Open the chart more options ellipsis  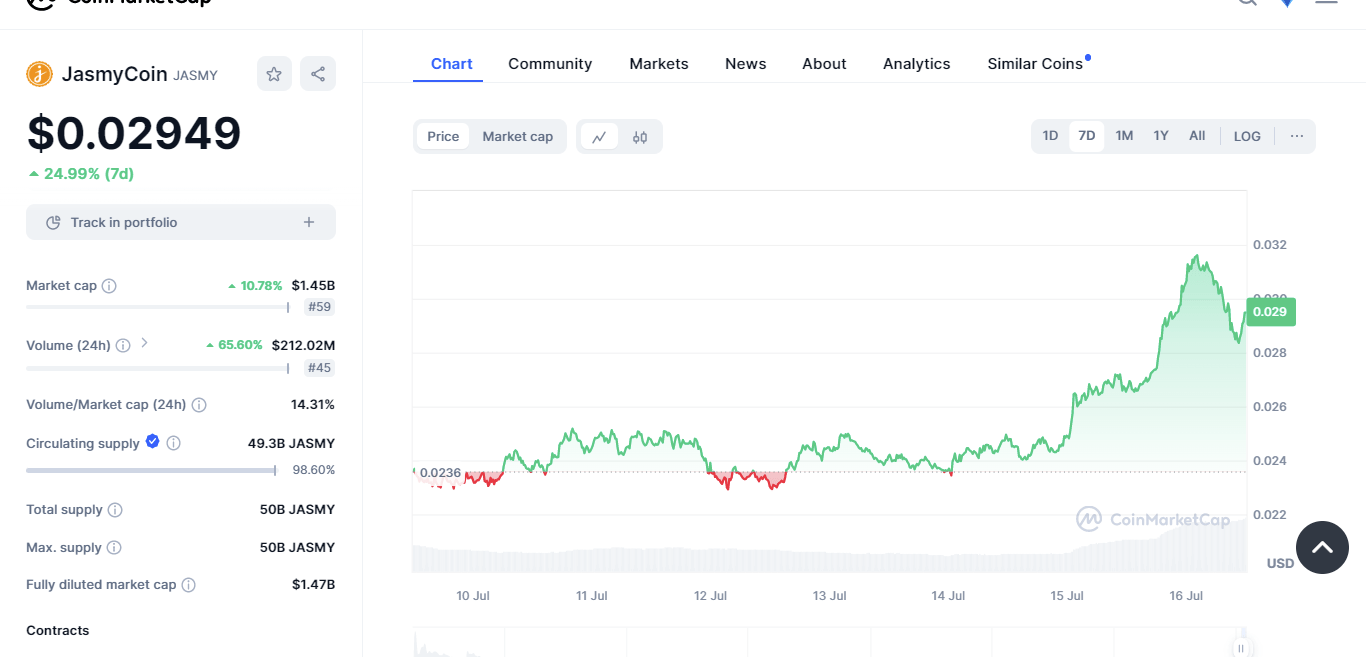(x=1297, y=136)
